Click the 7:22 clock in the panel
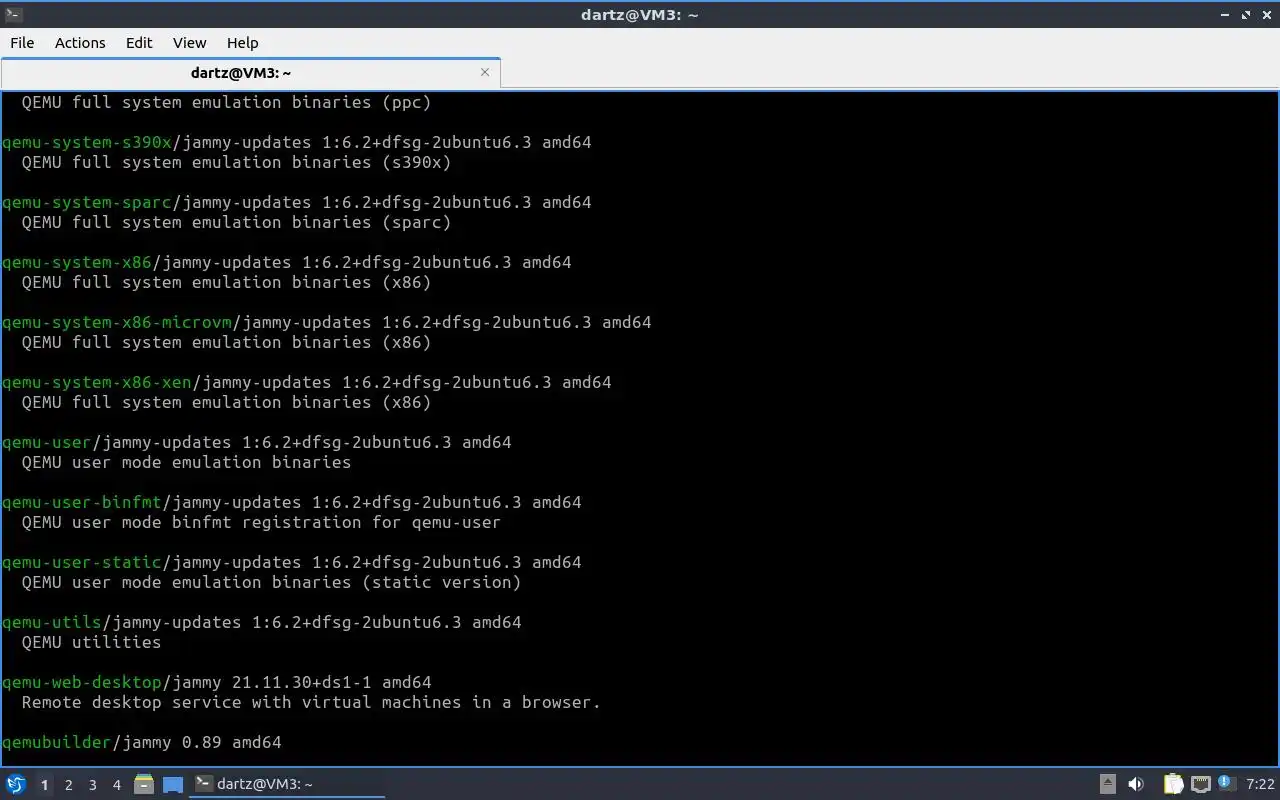Screen dimensions: 1280x800 tap(1260, 784)
